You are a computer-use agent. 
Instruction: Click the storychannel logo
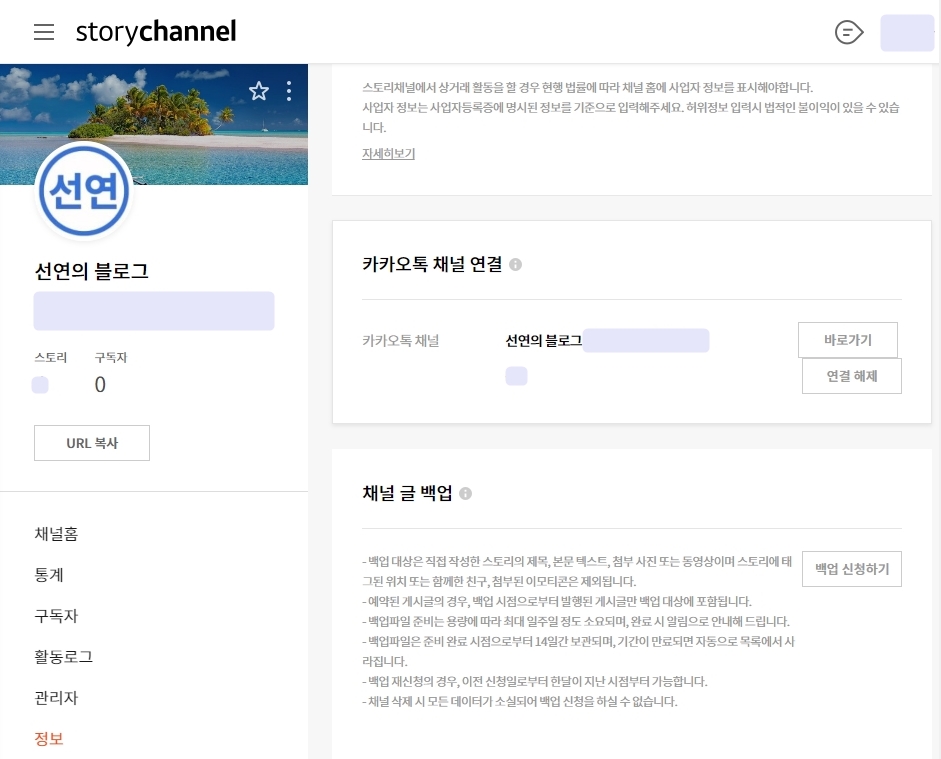point(155,31)
